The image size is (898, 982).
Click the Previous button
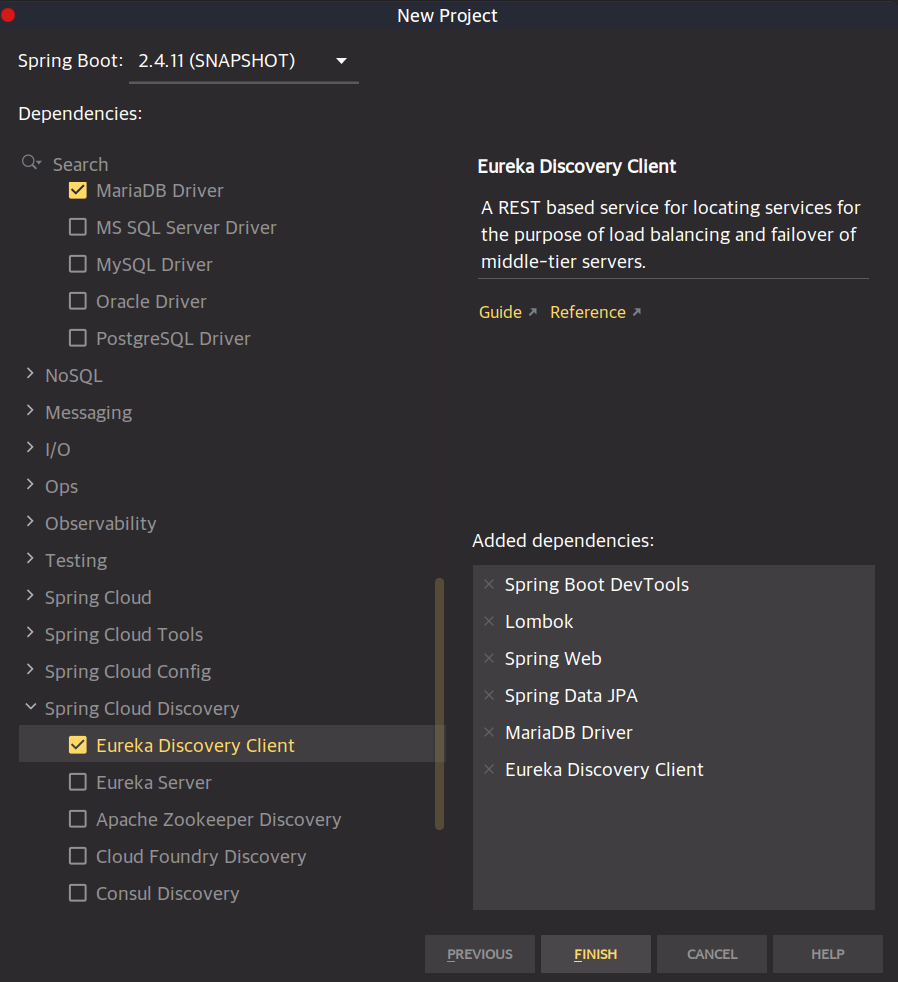tap(480, 954)
